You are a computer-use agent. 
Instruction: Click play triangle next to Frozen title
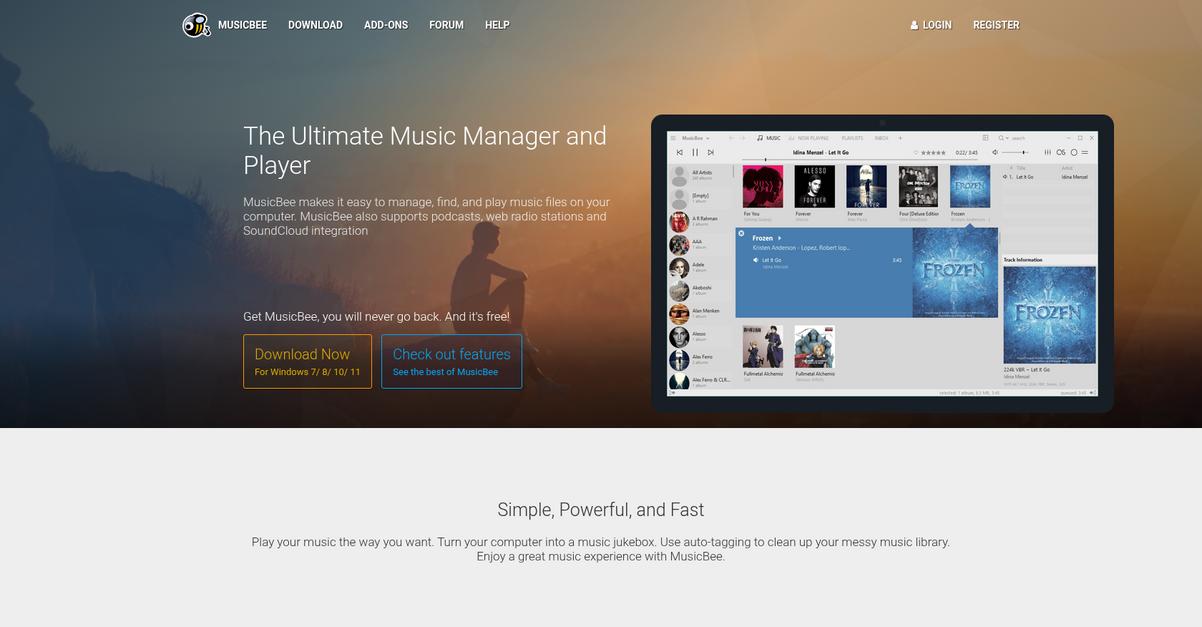pos(779,238)
